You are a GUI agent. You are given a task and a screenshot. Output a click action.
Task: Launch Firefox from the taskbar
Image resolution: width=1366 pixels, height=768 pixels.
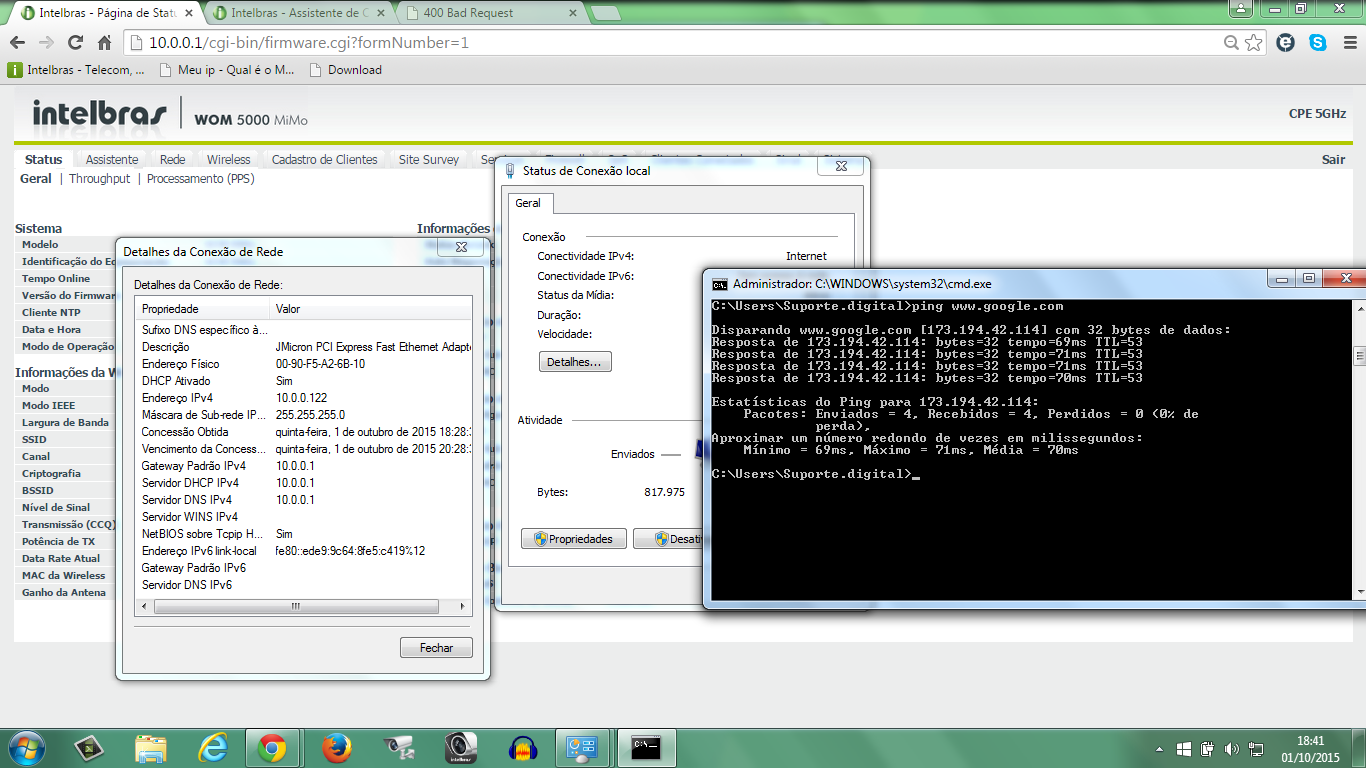click(x=337, y=748)
